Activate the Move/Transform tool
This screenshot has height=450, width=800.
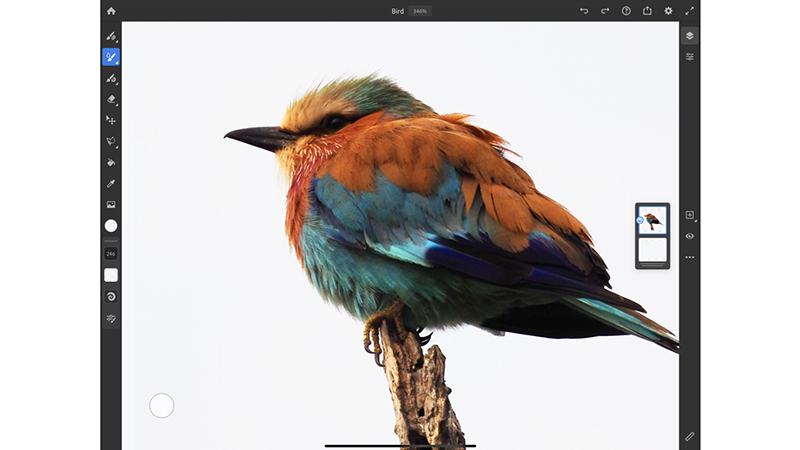(x=111, y=120)
